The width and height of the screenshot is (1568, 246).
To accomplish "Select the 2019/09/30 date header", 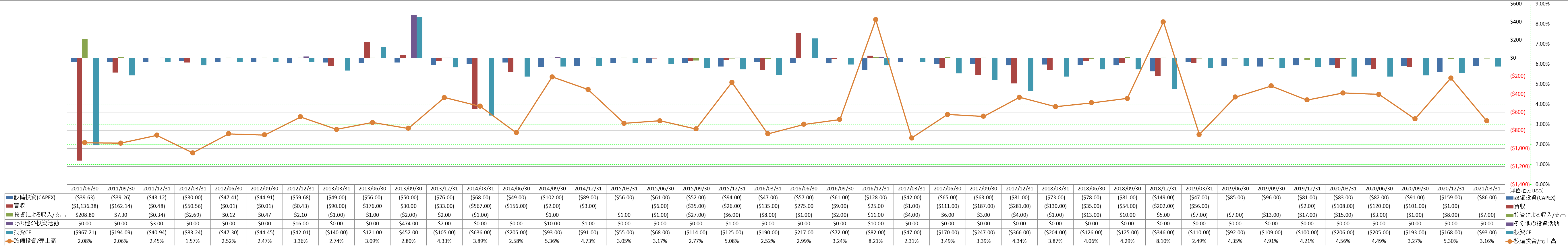I will pos(1271,189).
